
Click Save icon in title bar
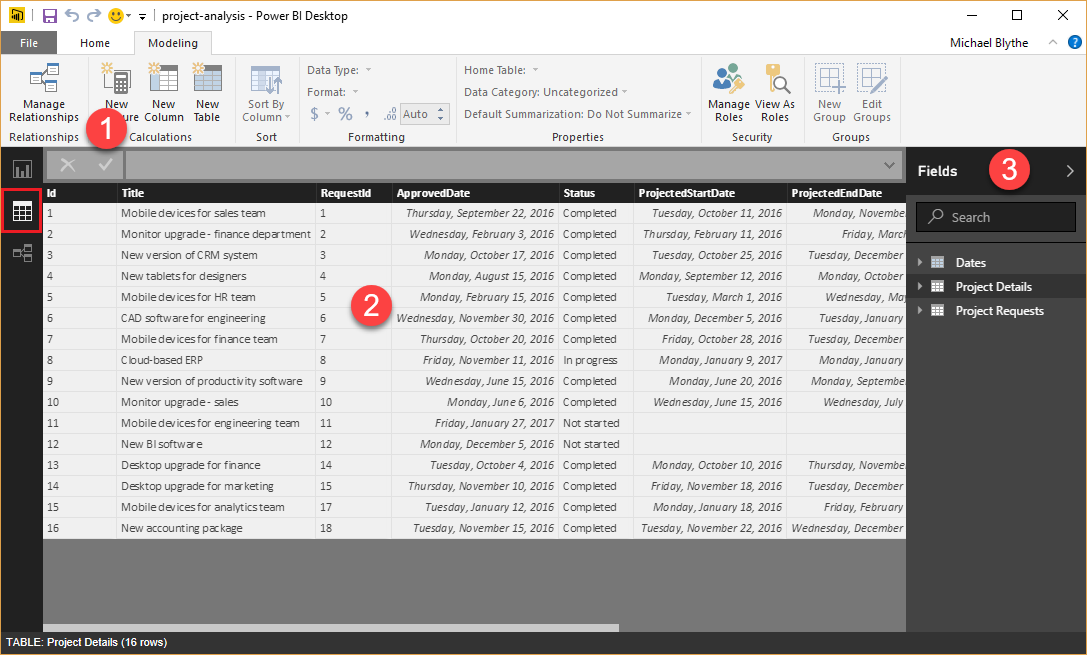(x=49, y=15)
